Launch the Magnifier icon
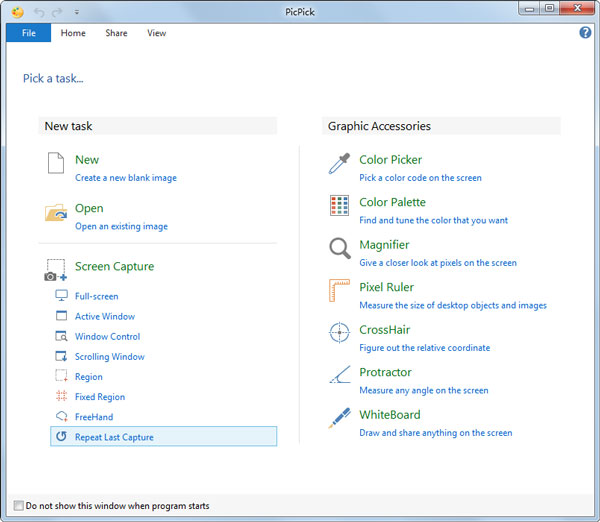Viewport: 600px width, 522px height. click(340, 249)
